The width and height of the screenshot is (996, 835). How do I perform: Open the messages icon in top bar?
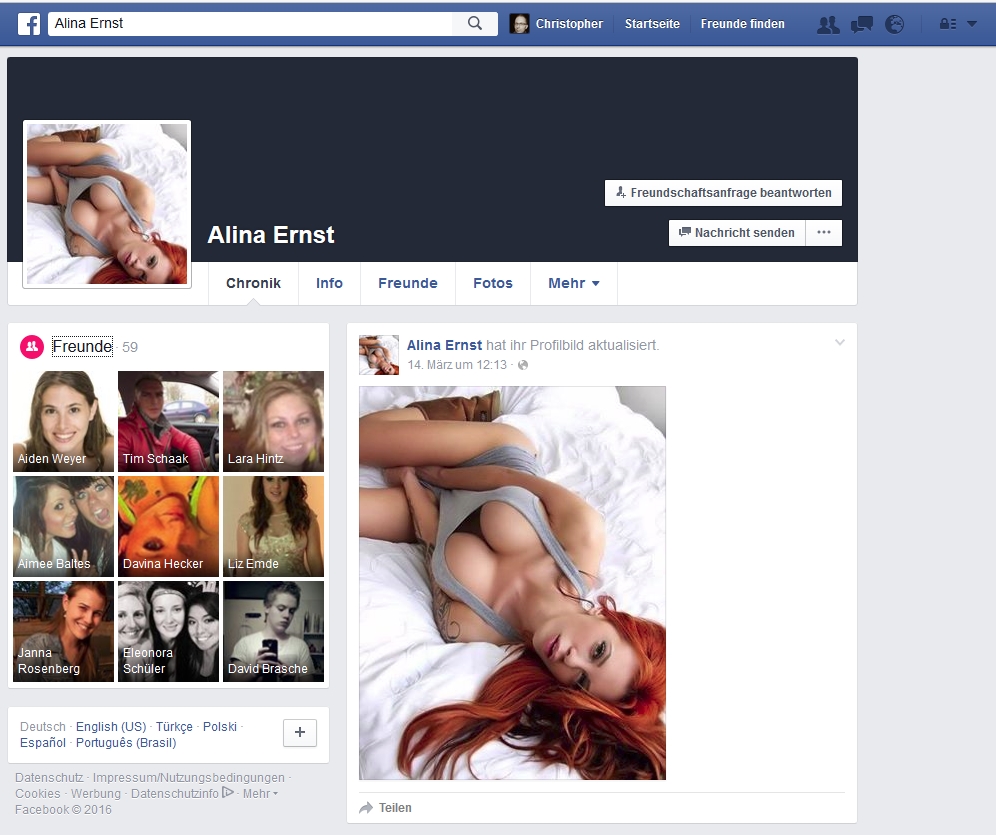point(861,24)
